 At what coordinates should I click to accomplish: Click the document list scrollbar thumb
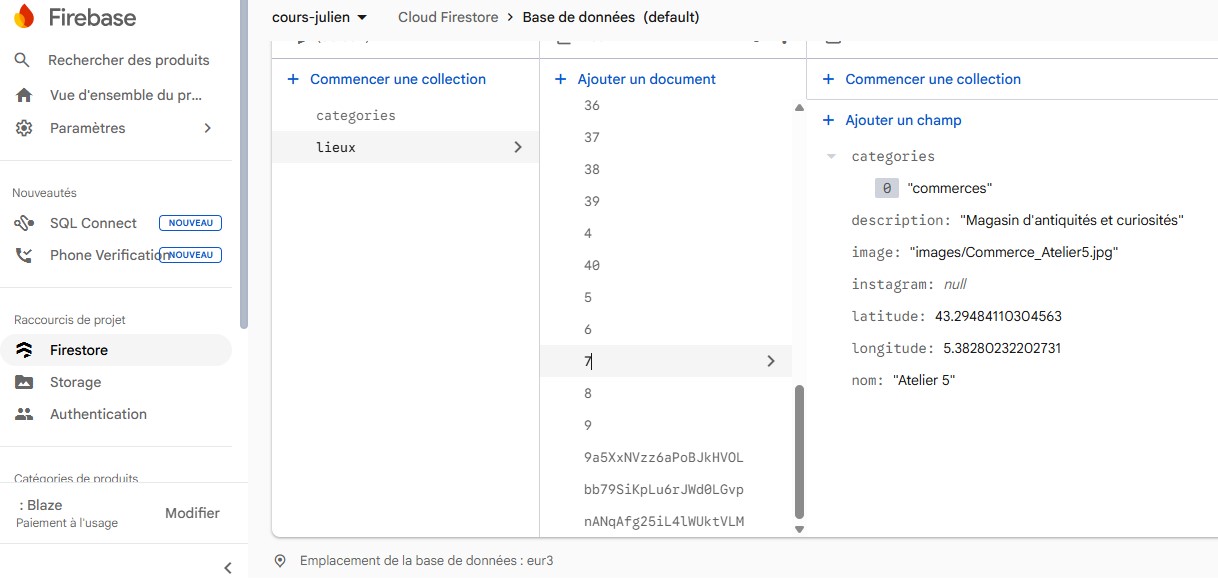[x=798, y=450]
